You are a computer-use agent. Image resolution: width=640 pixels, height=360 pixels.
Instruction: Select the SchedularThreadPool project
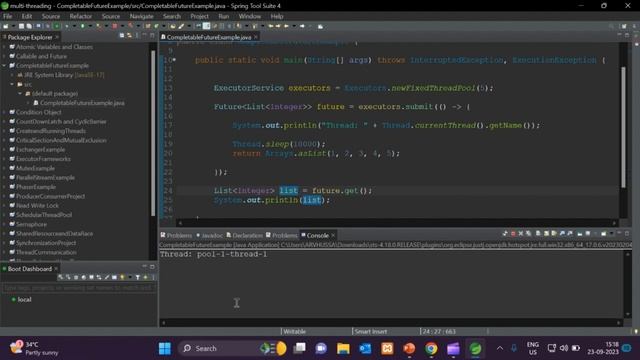pos(44,215)
